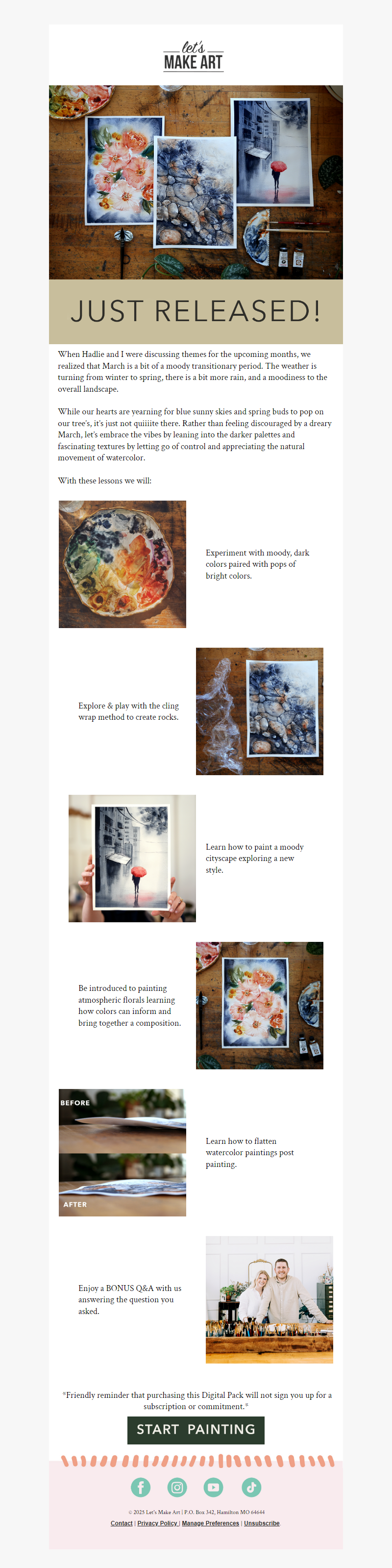Open the Facebook social icon
This screenshot has height=1568, width=392.
[x=141, y=1487]
